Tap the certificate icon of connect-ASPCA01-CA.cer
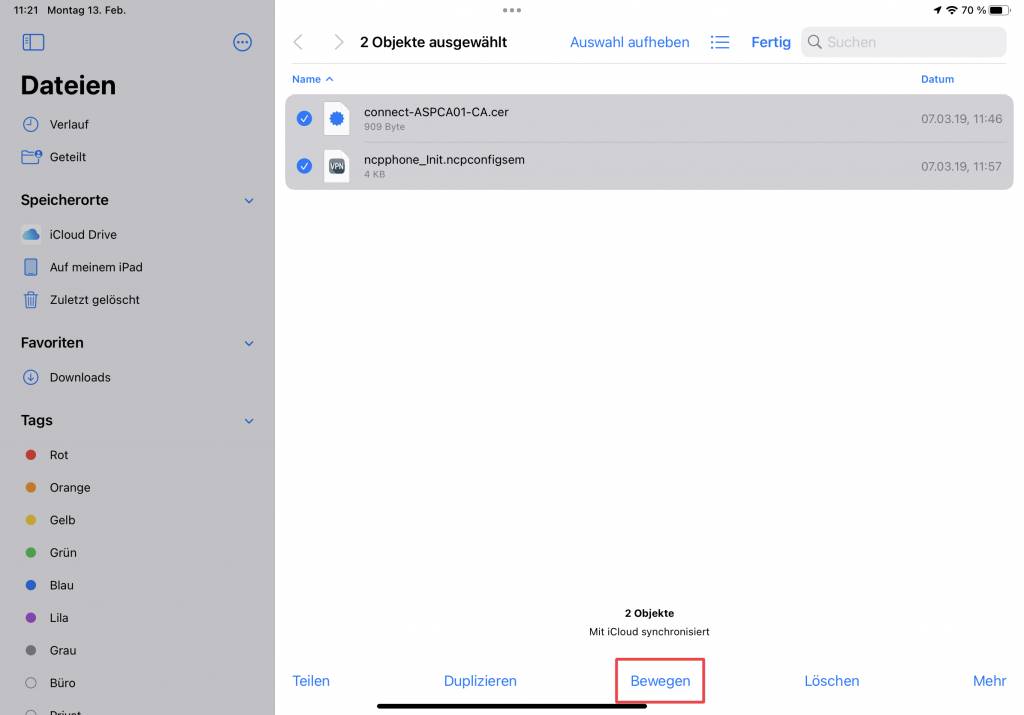The width and height of the screenshot is (1024, 715). pyautogui.click(x=337, y=118)
